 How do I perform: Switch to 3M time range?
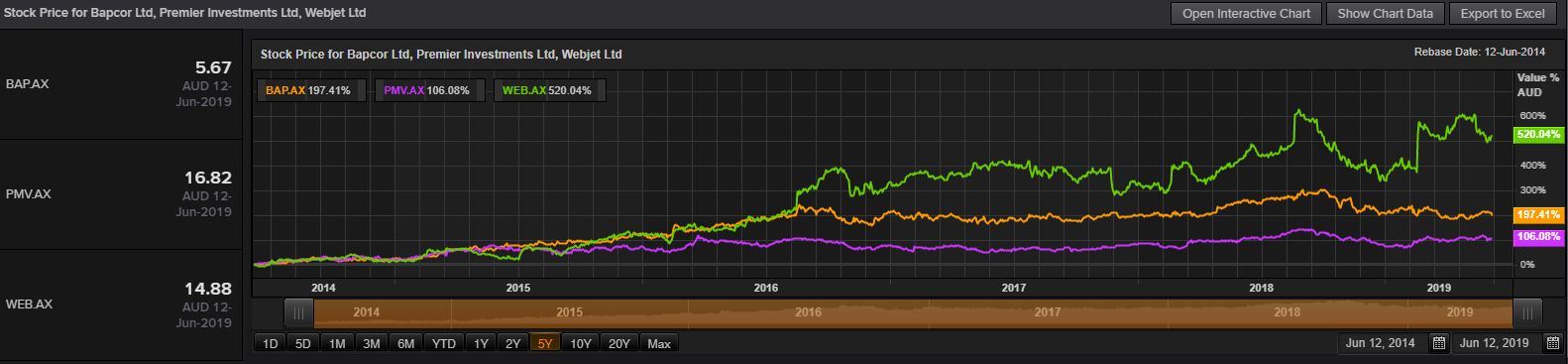(x=372, y=343)
